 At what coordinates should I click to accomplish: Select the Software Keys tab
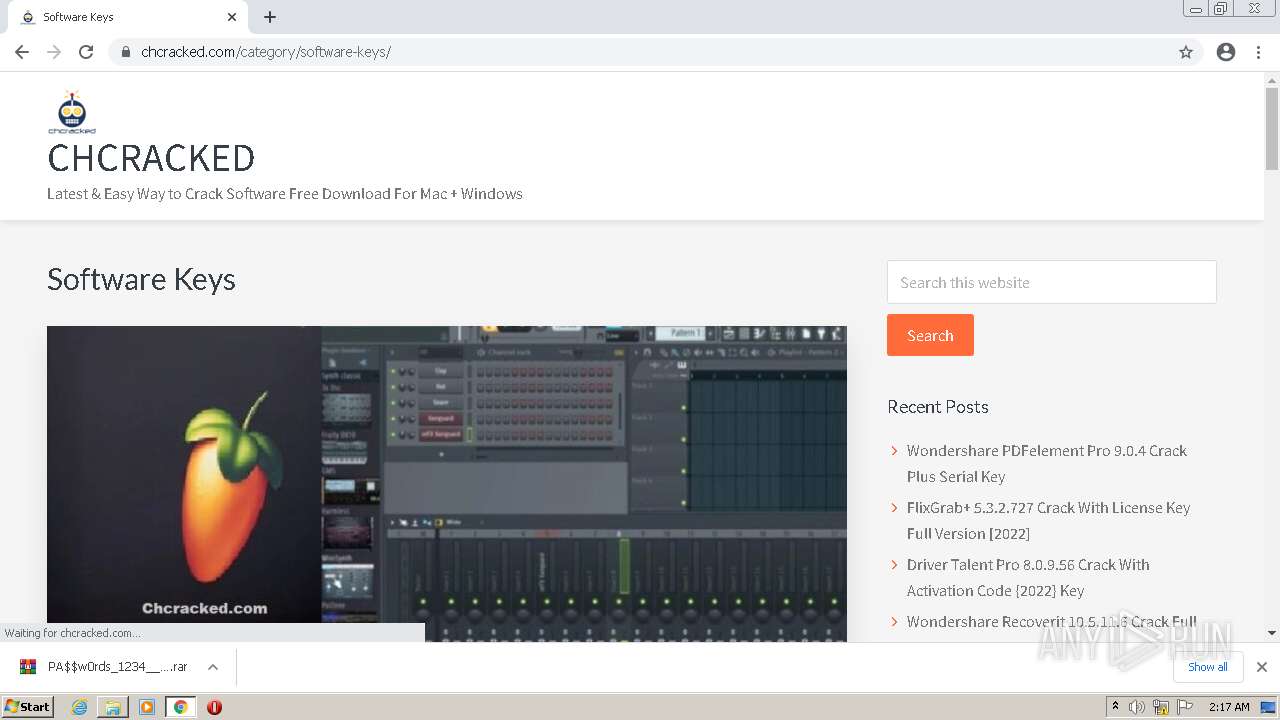(127, 17)
